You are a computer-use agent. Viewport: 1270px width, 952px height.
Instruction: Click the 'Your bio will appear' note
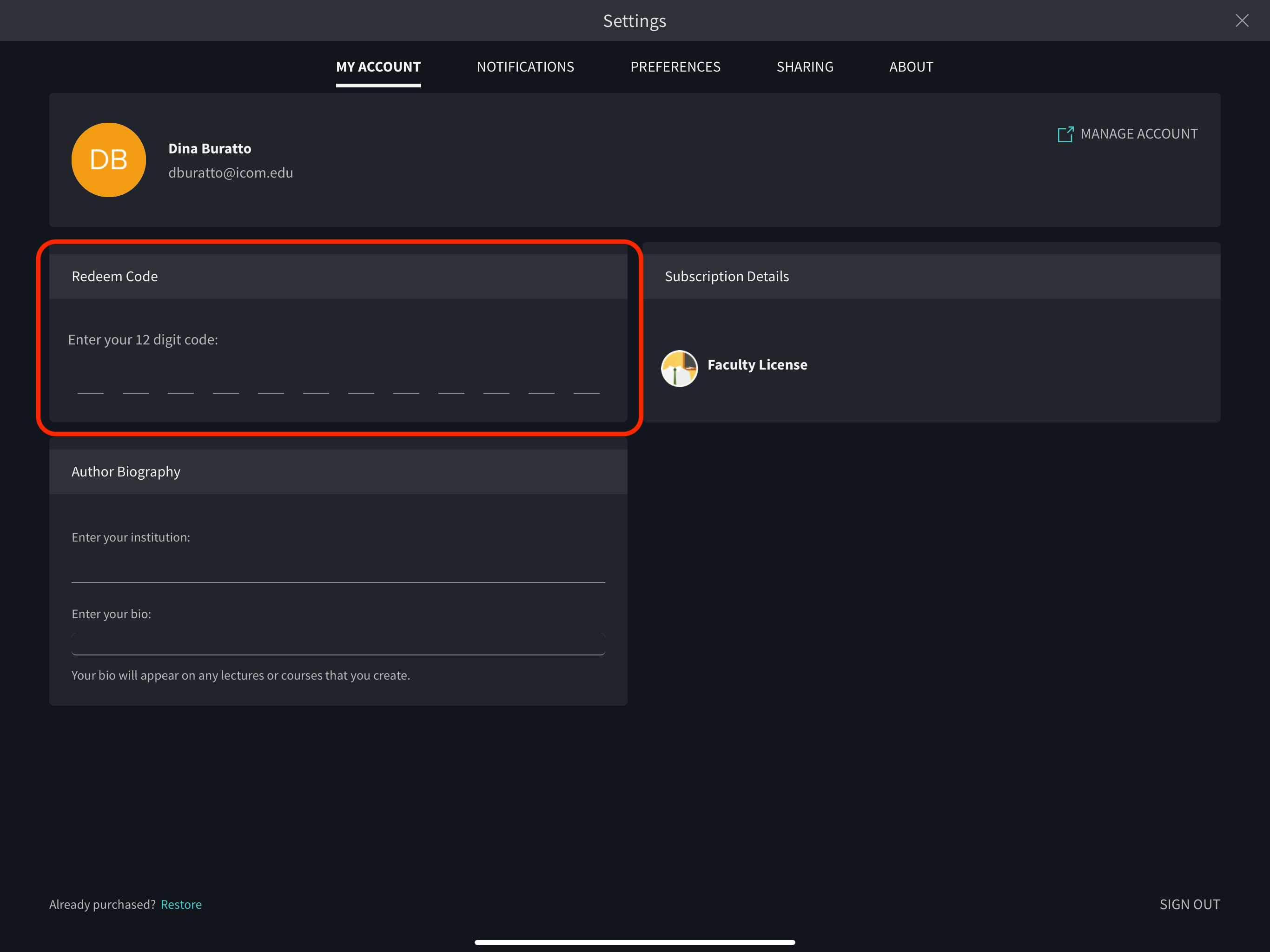[240, 675]
